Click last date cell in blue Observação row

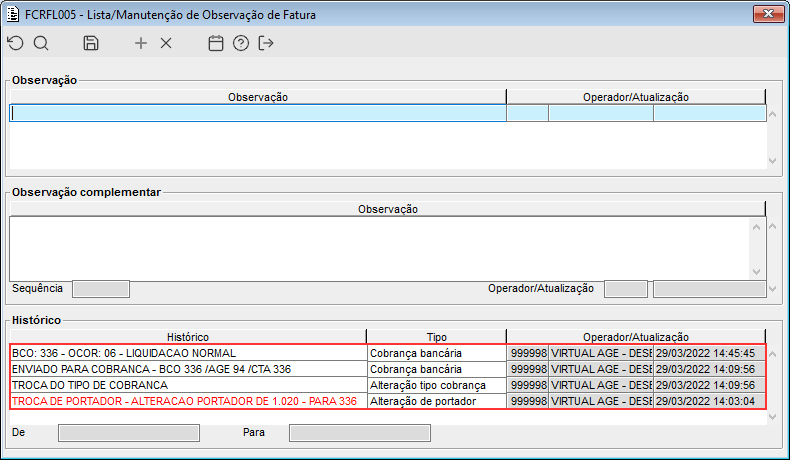pos(709,113)
